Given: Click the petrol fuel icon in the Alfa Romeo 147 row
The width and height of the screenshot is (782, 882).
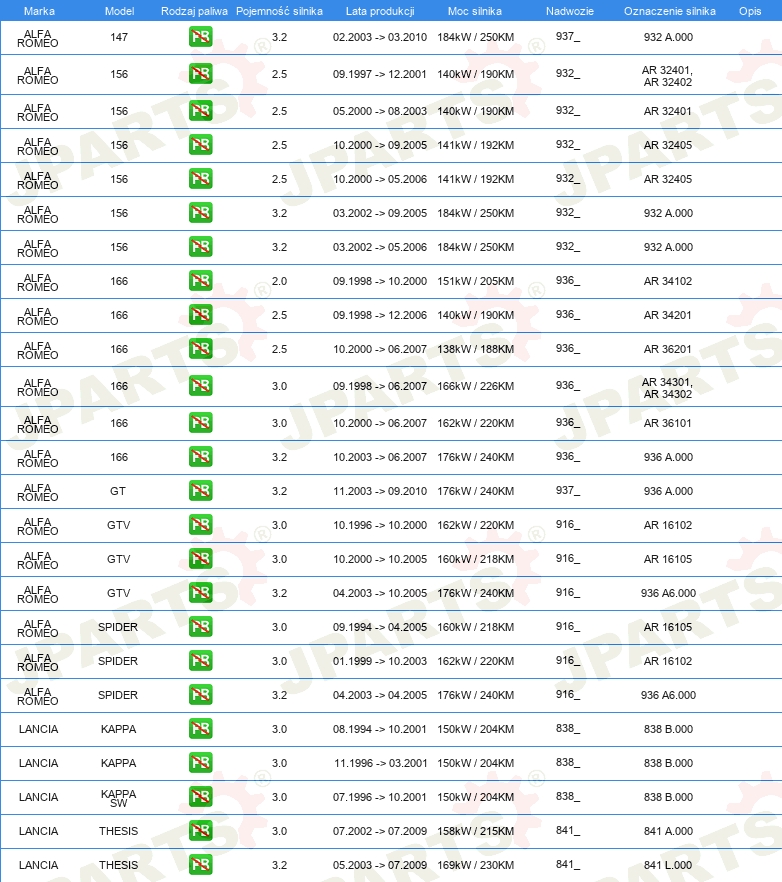Looking at the screenshot, I should click(201, 37).
